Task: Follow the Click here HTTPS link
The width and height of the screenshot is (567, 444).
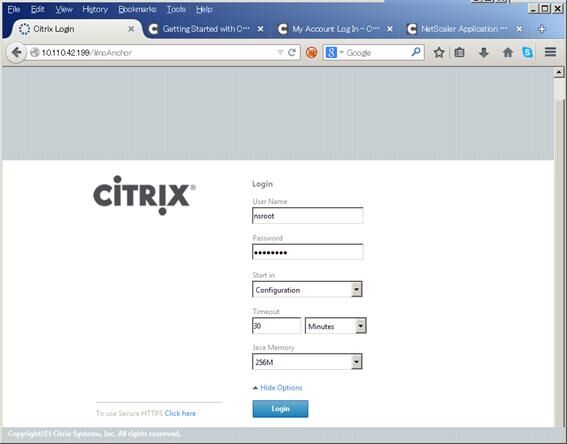Action: click(x=180, y=413)
